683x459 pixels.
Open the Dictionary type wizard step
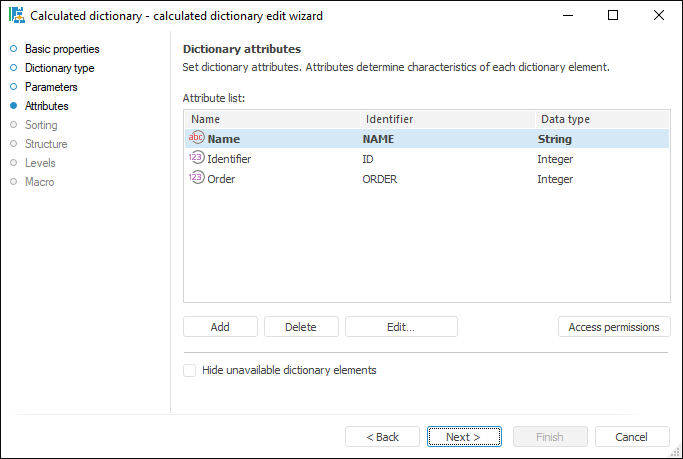point(59,68)
